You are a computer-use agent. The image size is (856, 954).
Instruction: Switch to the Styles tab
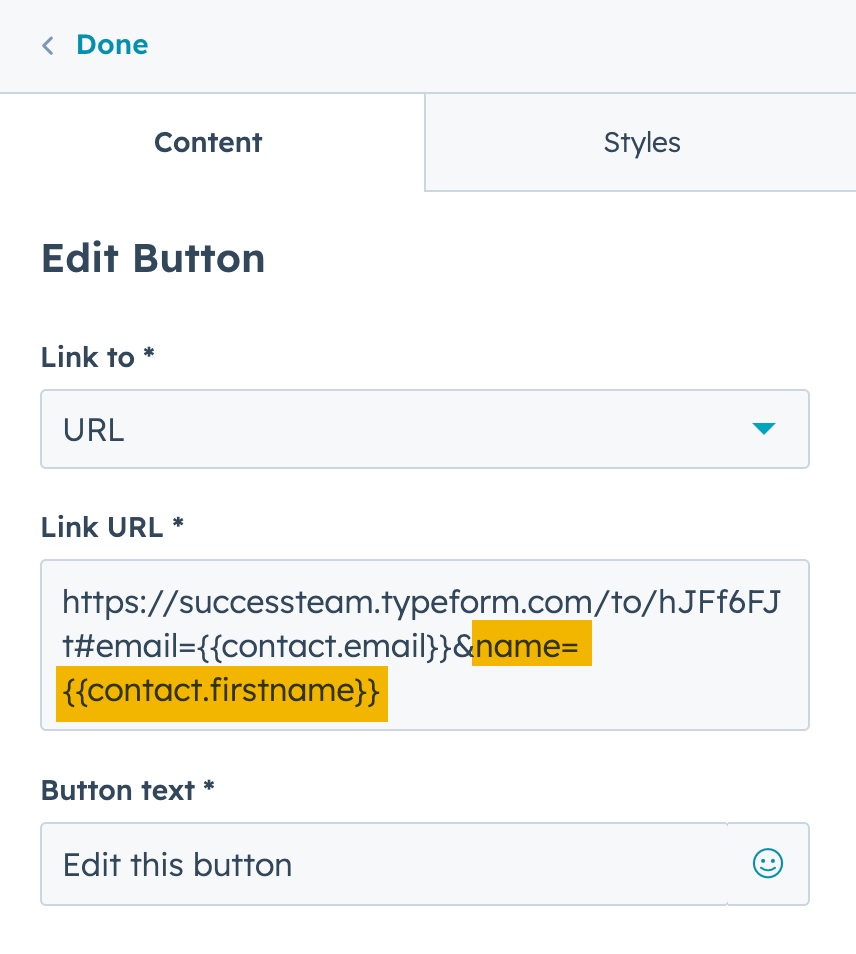point(641,142)
